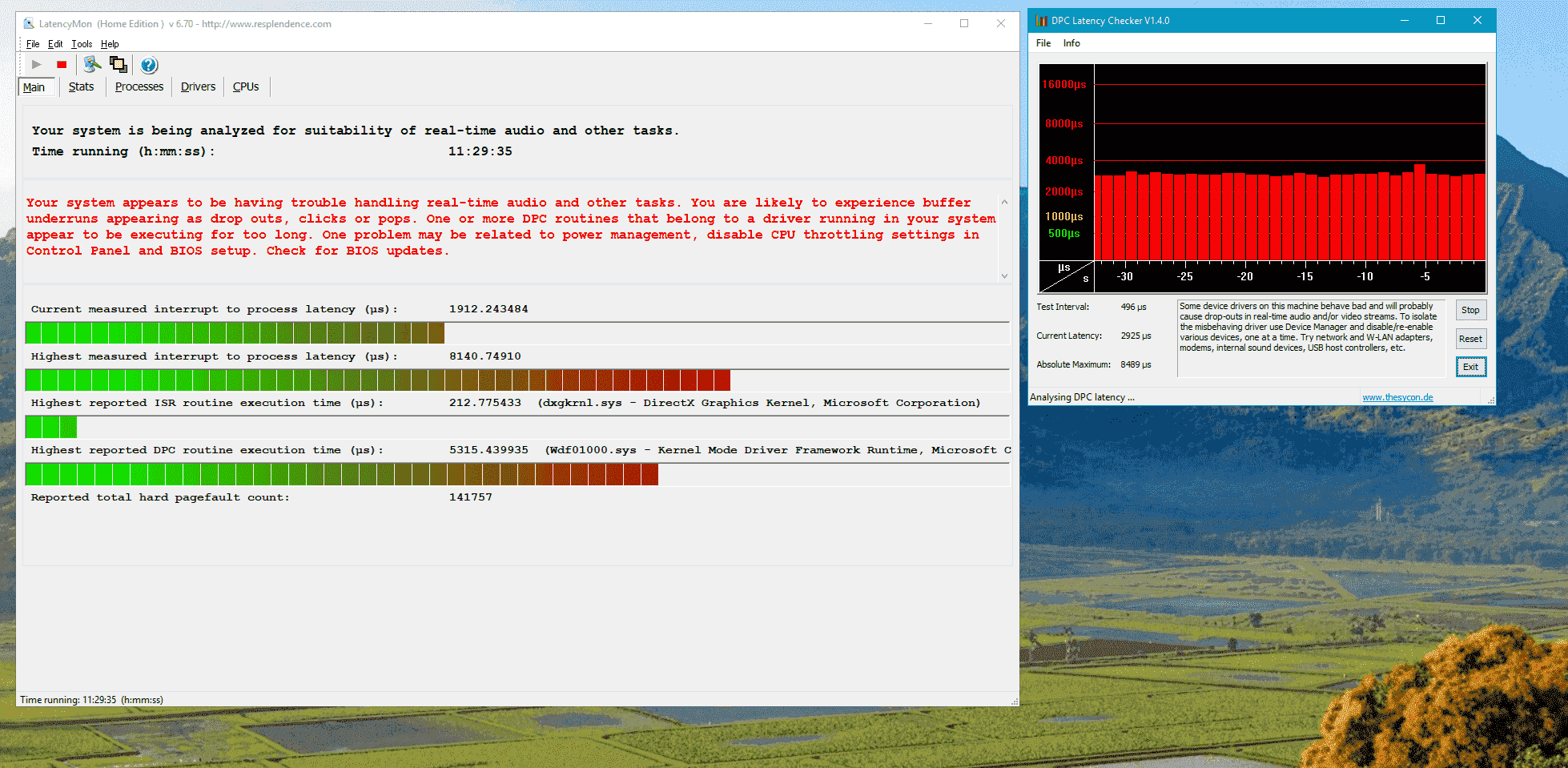Open the Info menu in DPC Latency Checker

pyautogui.click(x=1071, y=43)
